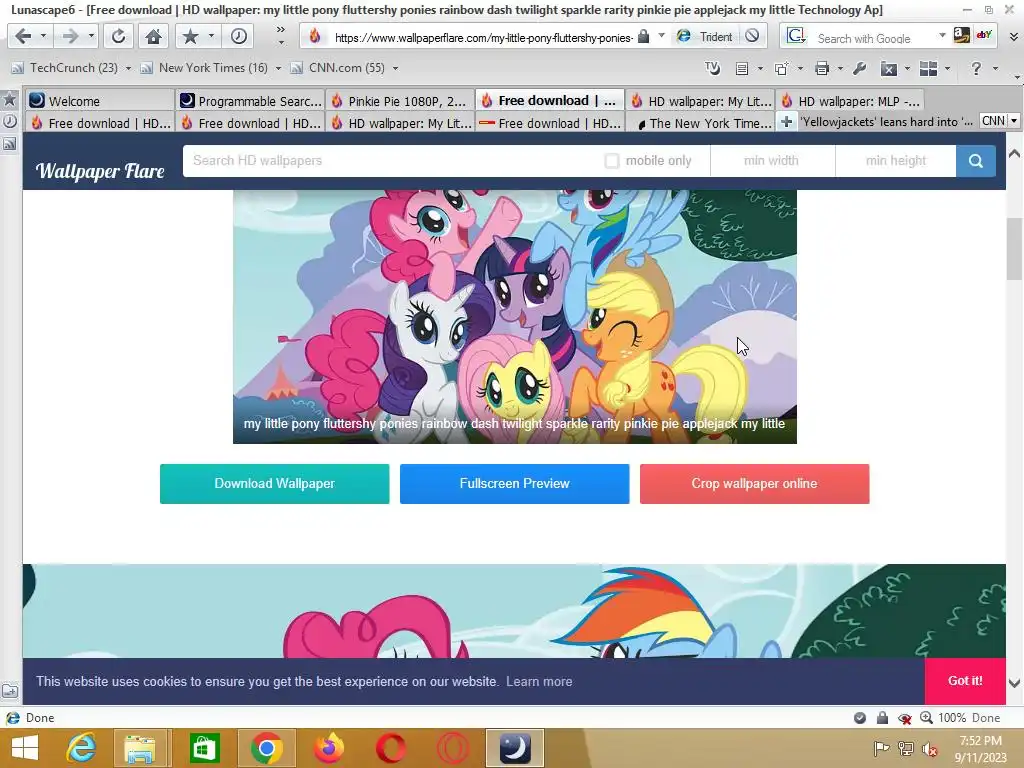Screen dimensions: 1024x768
Task: Click the Amazon search shortcut icon
Action: [x=961, y=35]
